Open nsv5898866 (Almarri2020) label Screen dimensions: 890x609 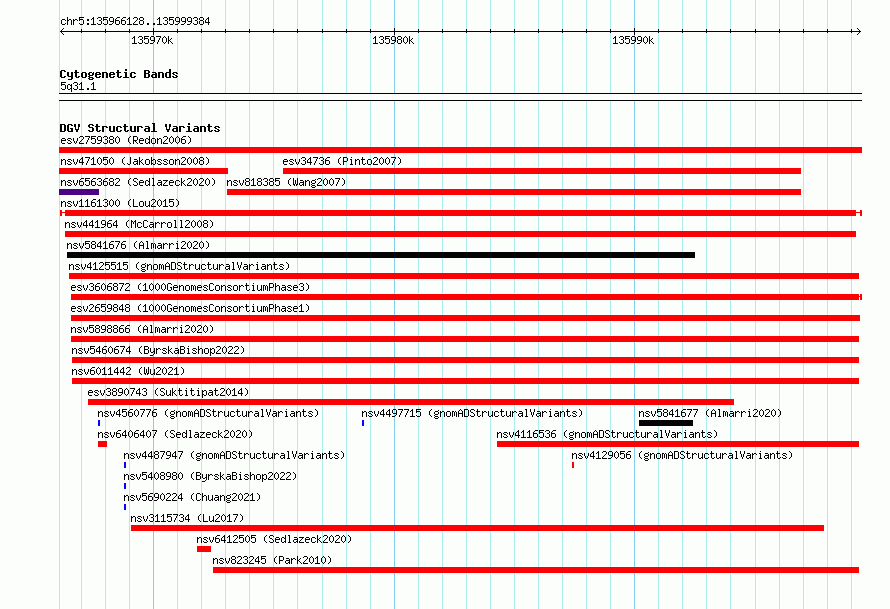[x=142, y=329]
